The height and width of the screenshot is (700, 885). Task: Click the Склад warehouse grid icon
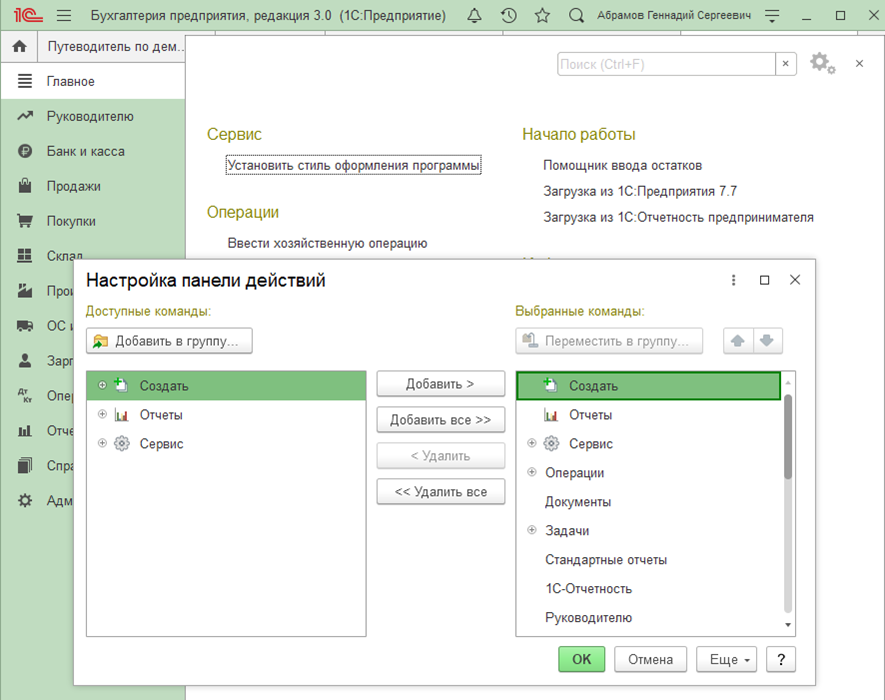tap(25, 256)
